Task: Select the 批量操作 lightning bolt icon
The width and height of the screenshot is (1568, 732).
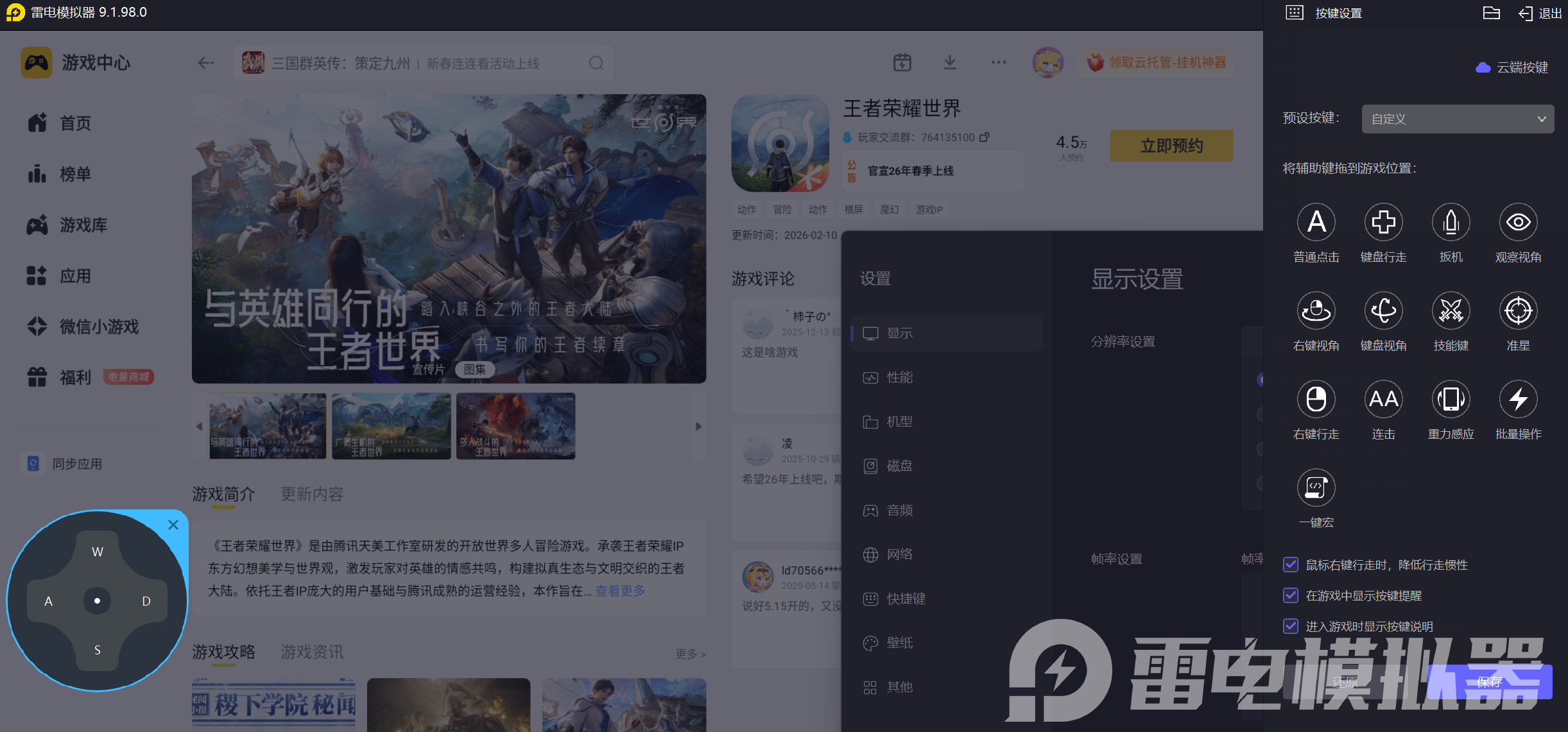Action: 1518,400
